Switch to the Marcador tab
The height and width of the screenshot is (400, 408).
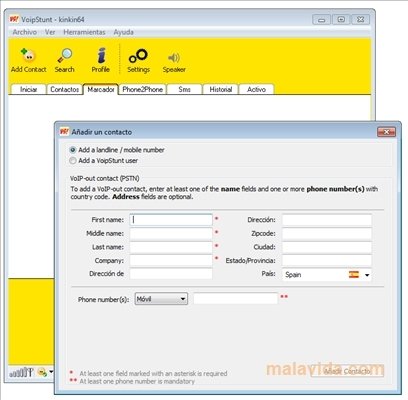pyautogui.click(x=101, y=89)
